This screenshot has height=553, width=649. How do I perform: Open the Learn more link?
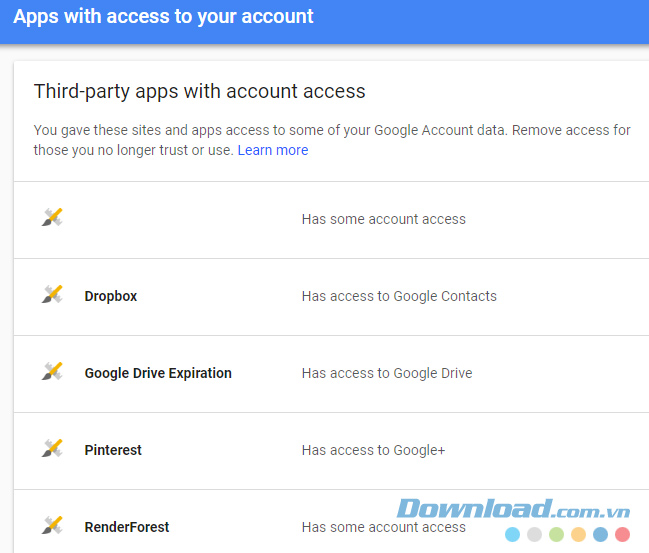tap(273, 150)
